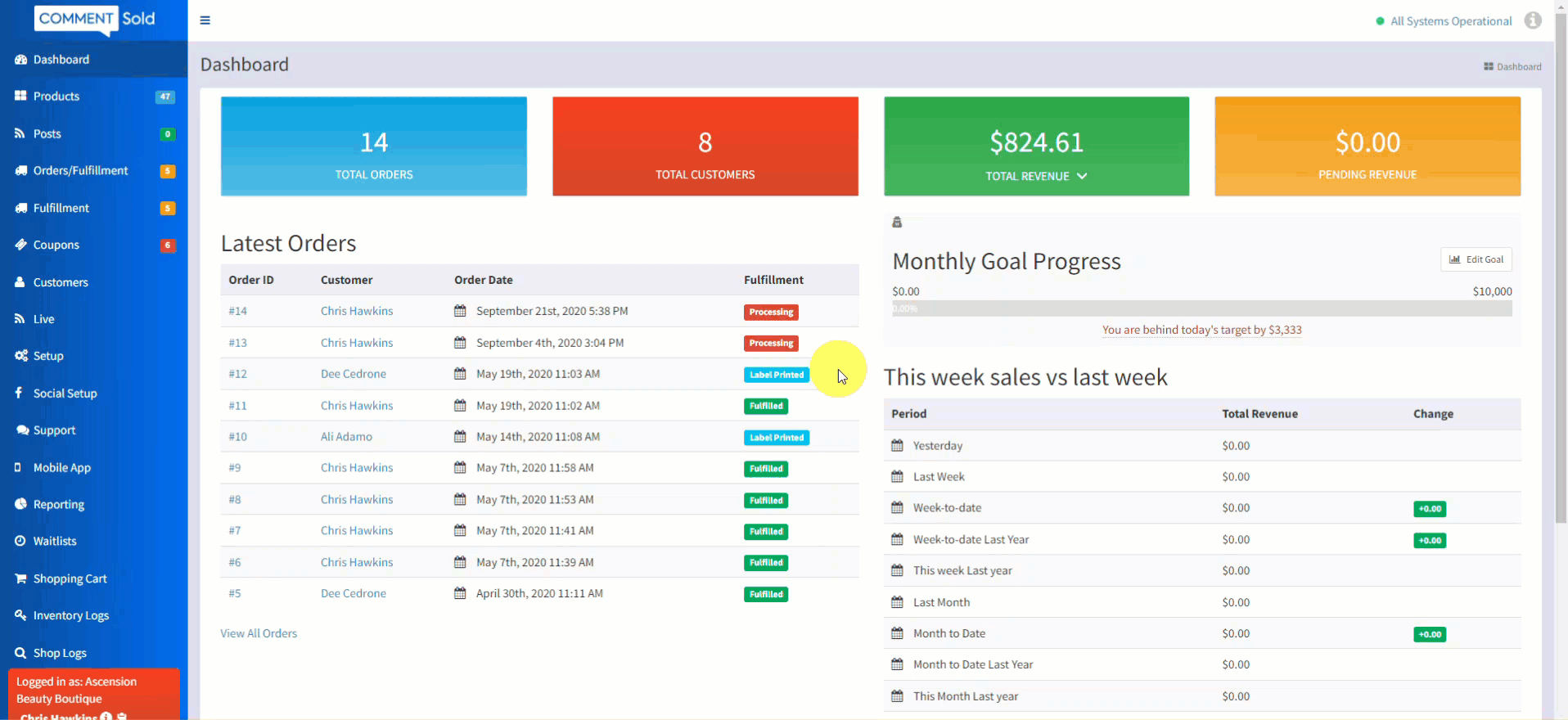Click the Shop Logs magnifier icon
The width and height of the screenshot is (1568, 720).
pyautogui.click(x=20, y=653)
